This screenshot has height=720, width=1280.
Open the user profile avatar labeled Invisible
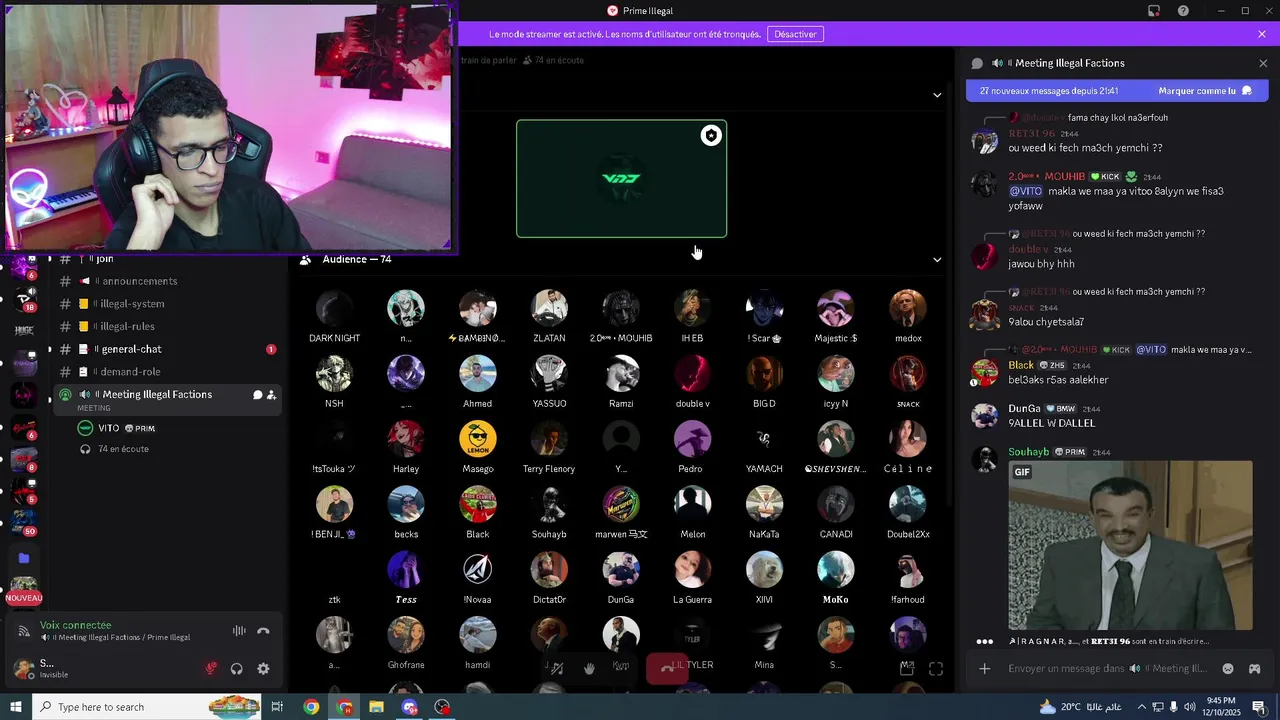point(24,669)
